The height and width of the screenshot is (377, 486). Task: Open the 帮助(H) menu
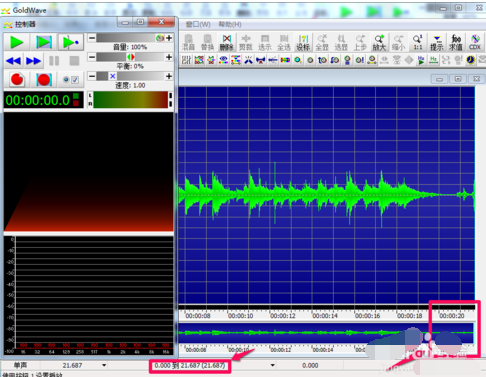click(230, 24)
